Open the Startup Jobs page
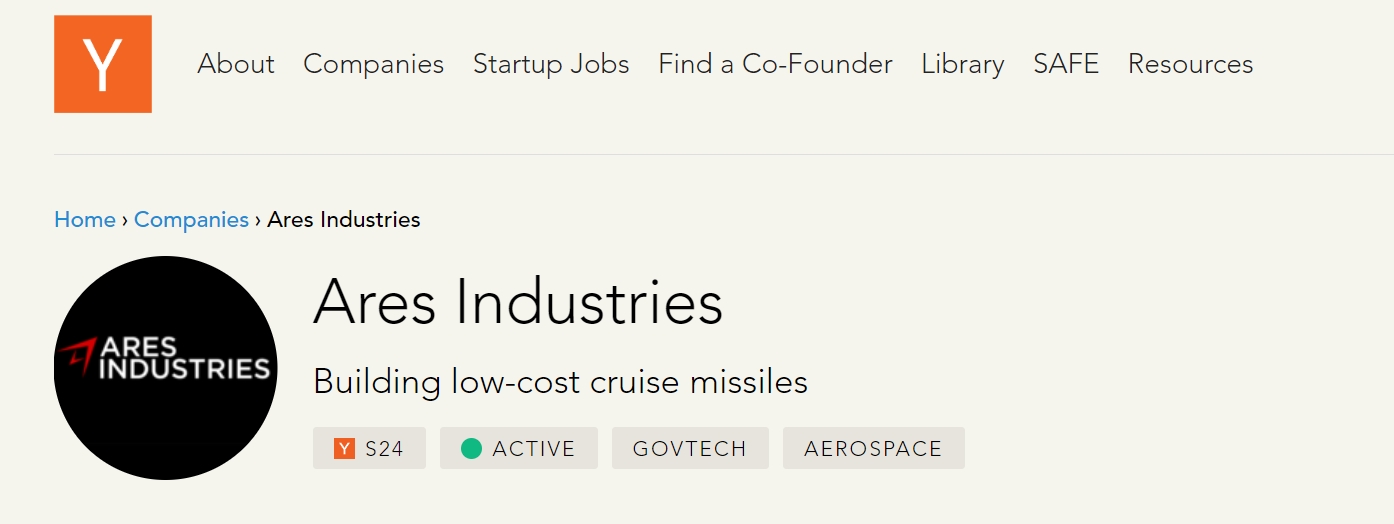Screen dimensions: 1394x524 tap(551, 64)
